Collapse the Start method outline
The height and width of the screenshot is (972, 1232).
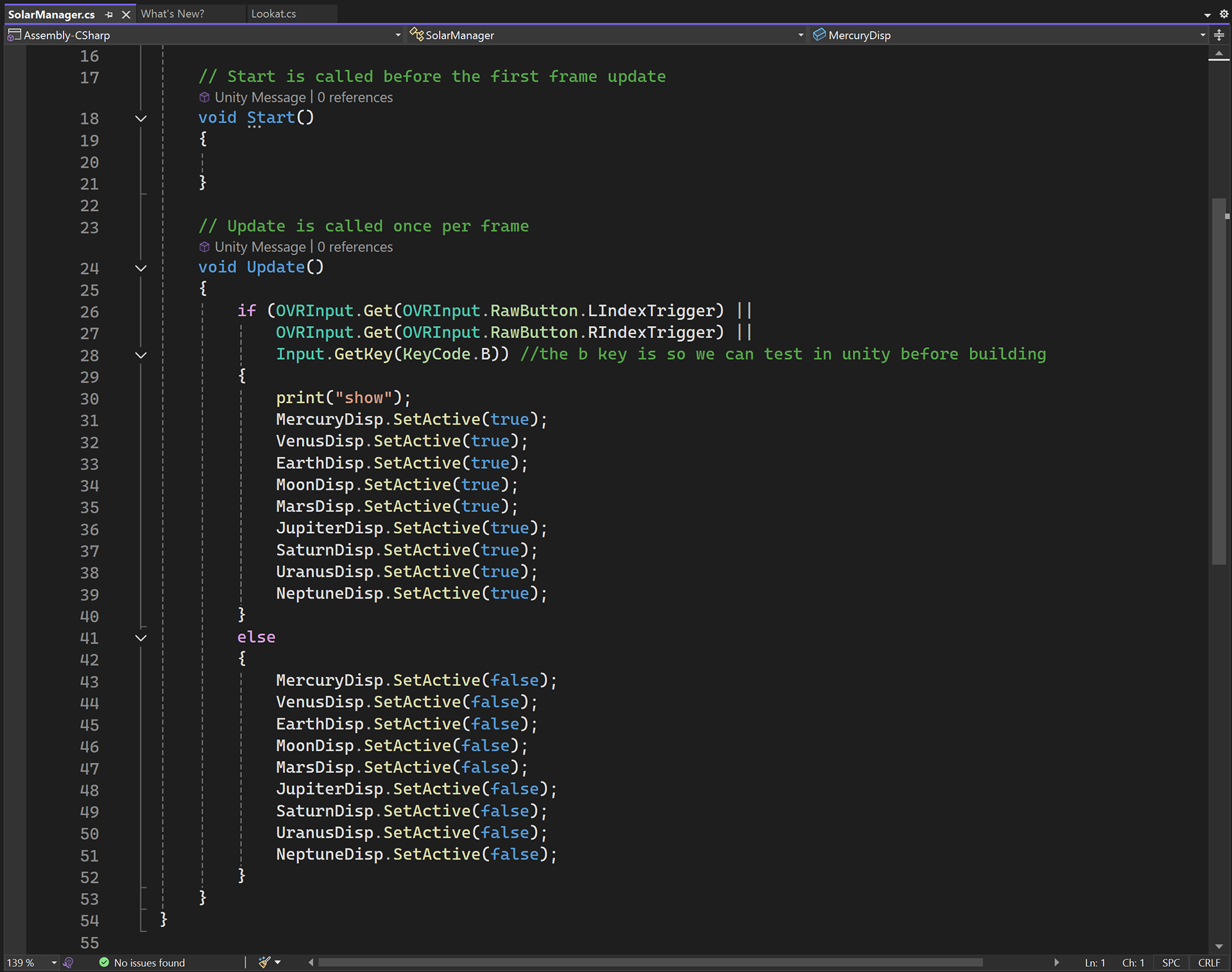pyautogui.click(x=141, y=118)
